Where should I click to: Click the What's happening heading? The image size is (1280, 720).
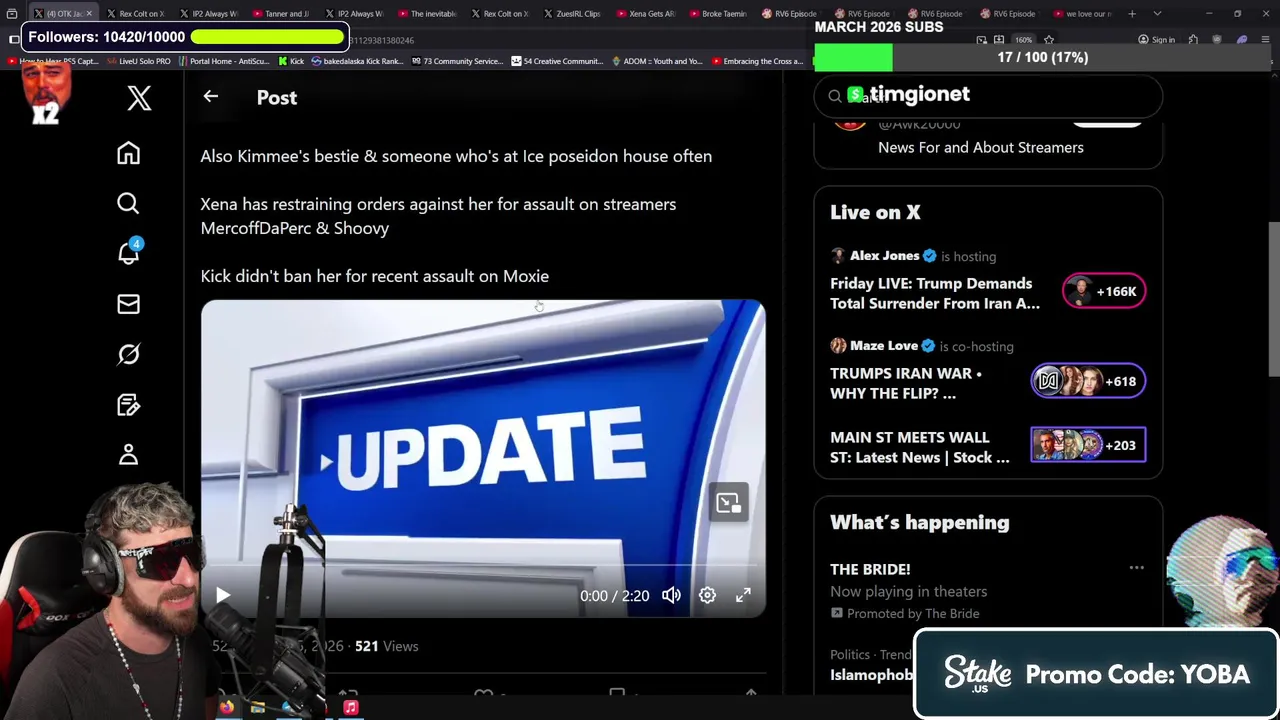click(x=920, y=522)
